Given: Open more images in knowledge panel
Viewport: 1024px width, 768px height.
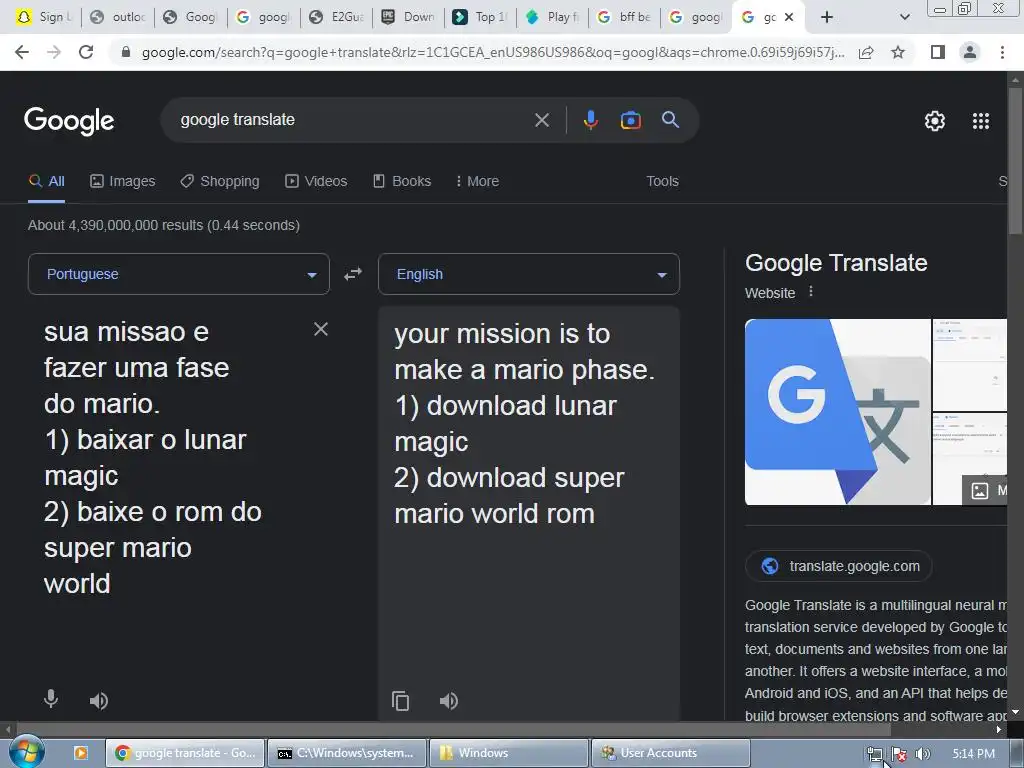Looking at the screenshot, I should click(x=985, y=490).
